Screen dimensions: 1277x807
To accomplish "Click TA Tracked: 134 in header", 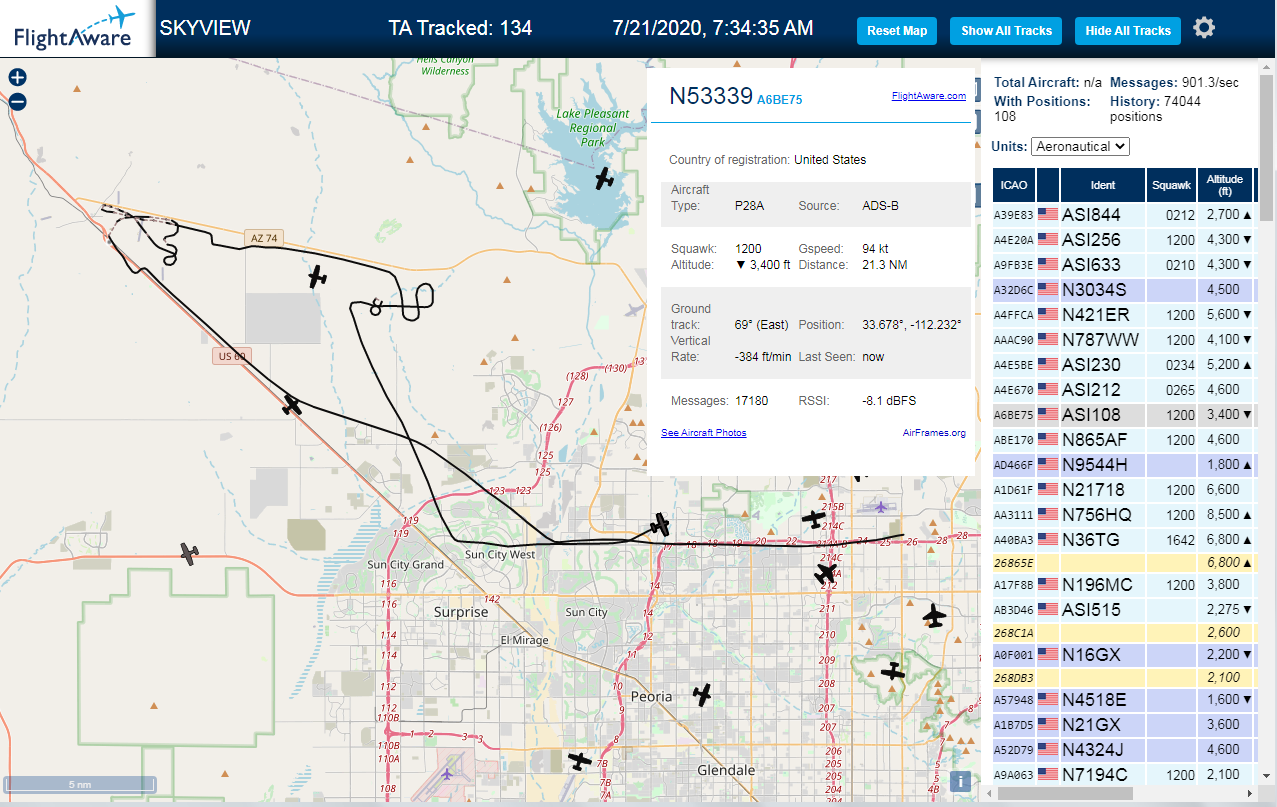I will [x=461, y=28].
